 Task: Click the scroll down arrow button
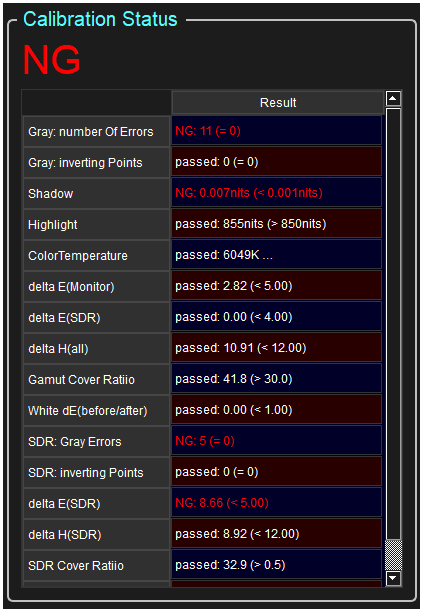tap(393, 578)
